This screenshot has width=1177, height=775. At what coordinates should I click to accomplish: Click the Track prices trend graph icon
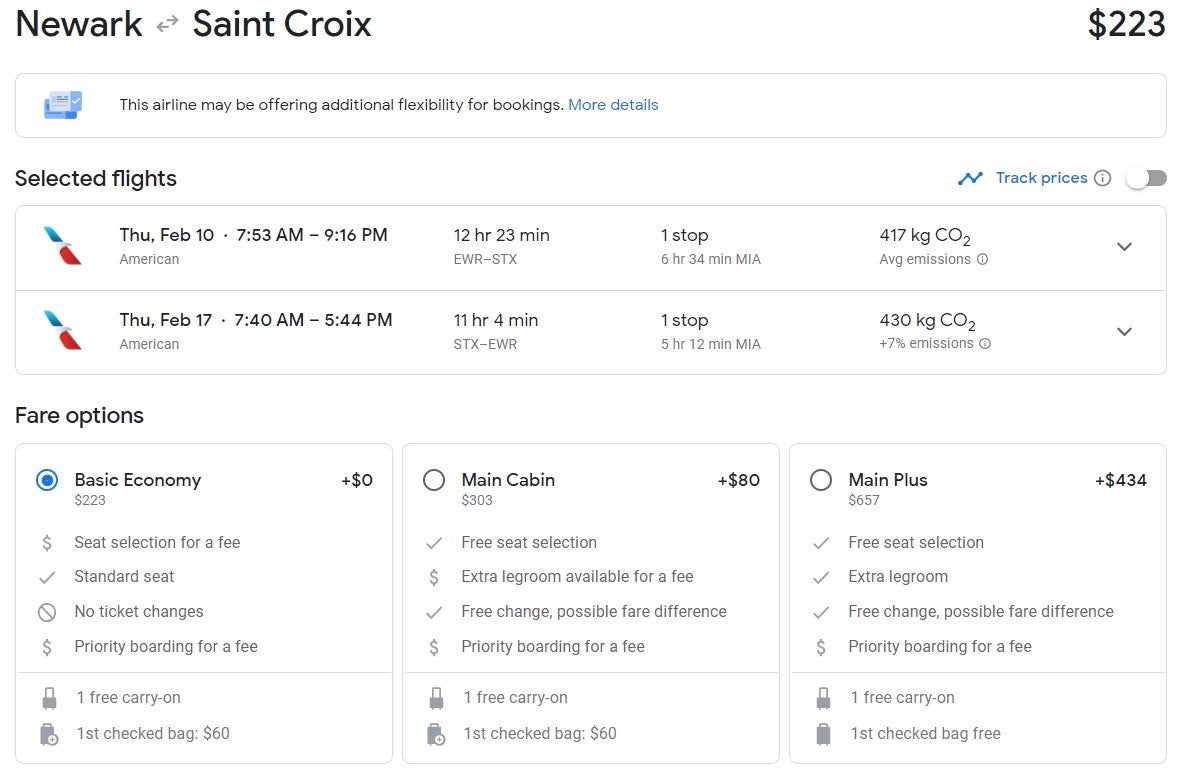pyautogui.click(x=970, y=178)
